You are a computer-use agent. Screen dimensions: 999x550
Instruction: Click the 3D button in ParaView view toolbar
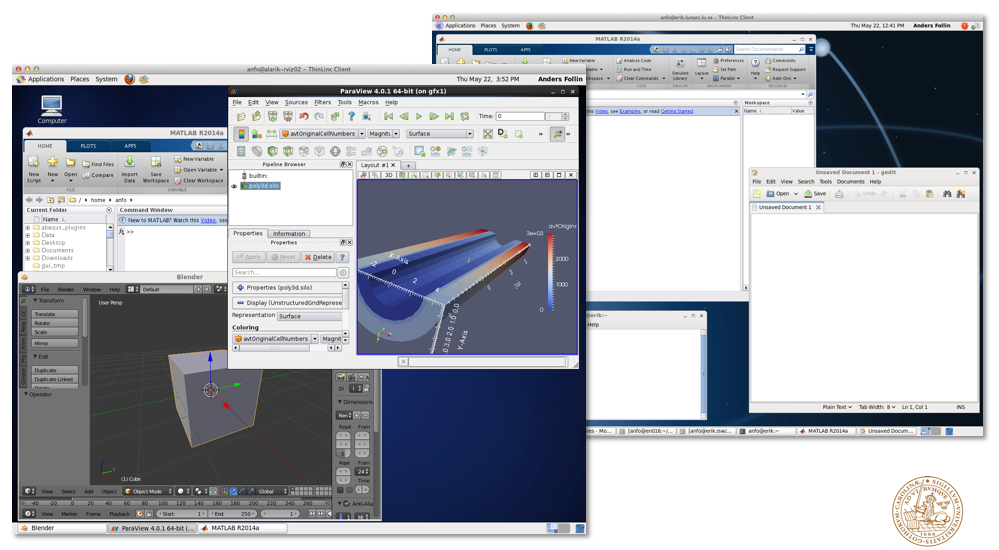[388, 175]
